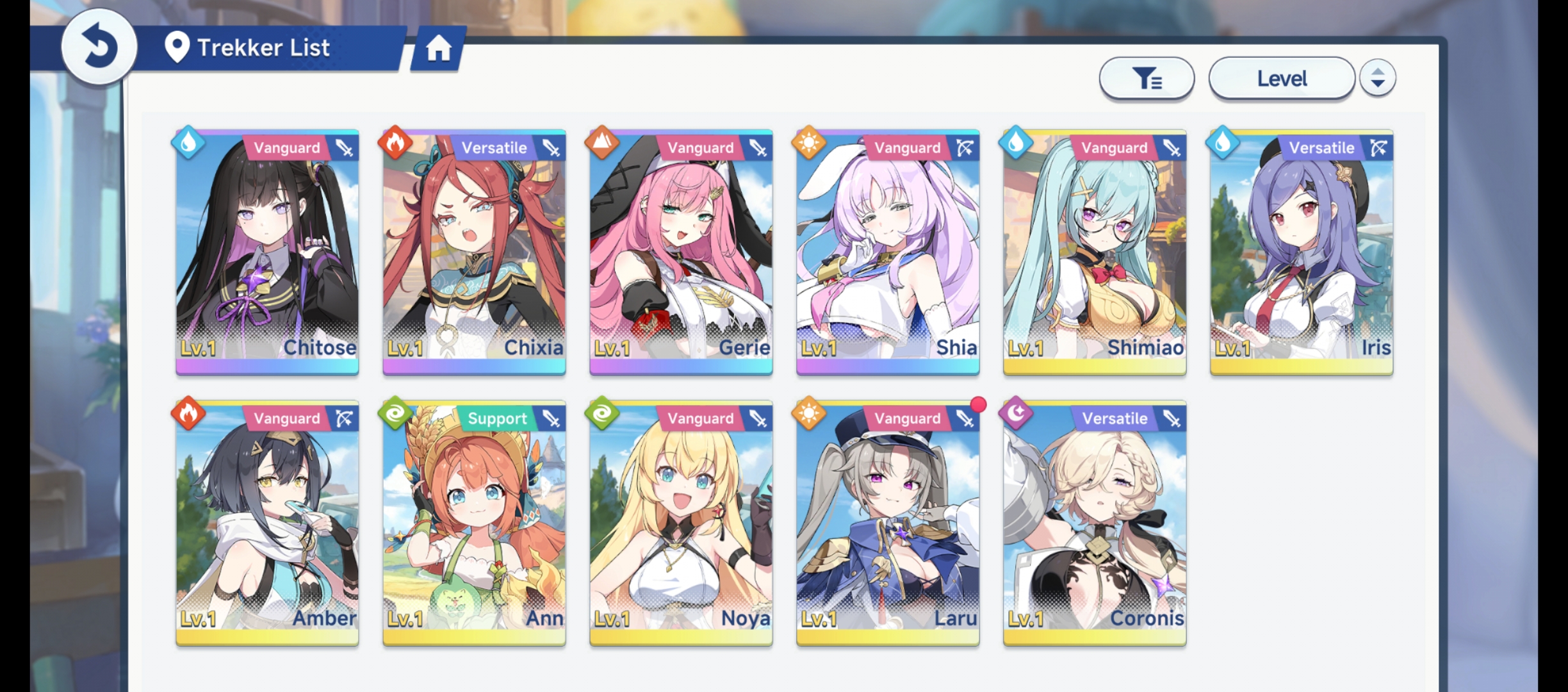Open the Level sort dropdown
Screen dimensions: 1568x692
click(x=1282, y=79)
